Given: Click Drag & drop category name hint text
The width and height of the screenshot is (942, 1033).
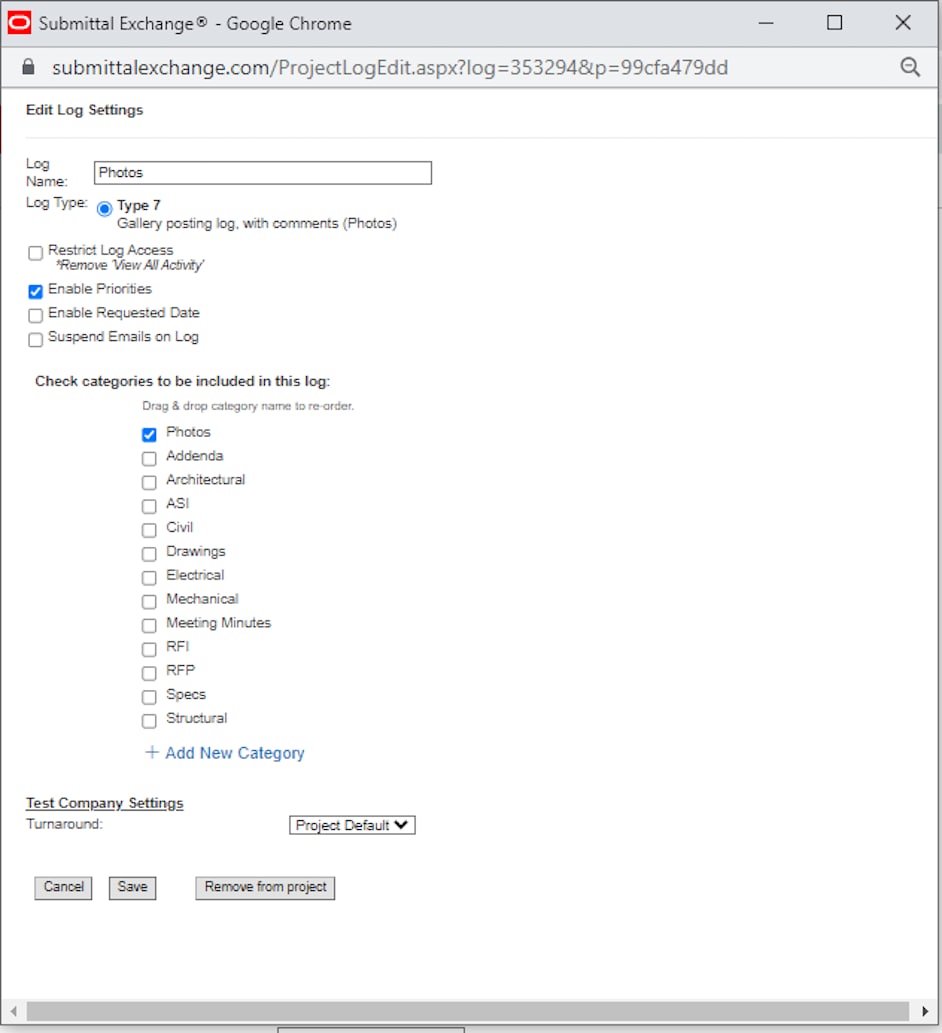Looking at the screenshot, I should (x=248, y=406).
